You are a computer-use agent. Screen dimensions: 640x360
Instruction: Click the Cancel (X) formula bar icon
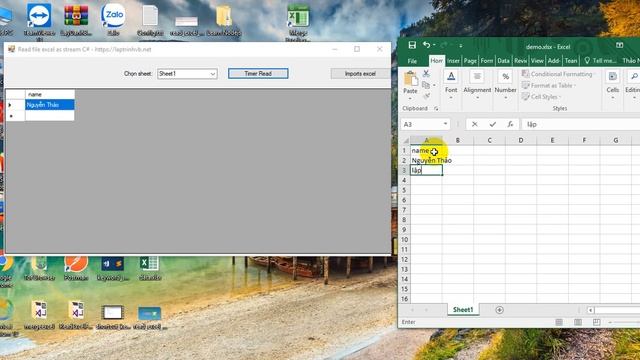click(474, 124)
